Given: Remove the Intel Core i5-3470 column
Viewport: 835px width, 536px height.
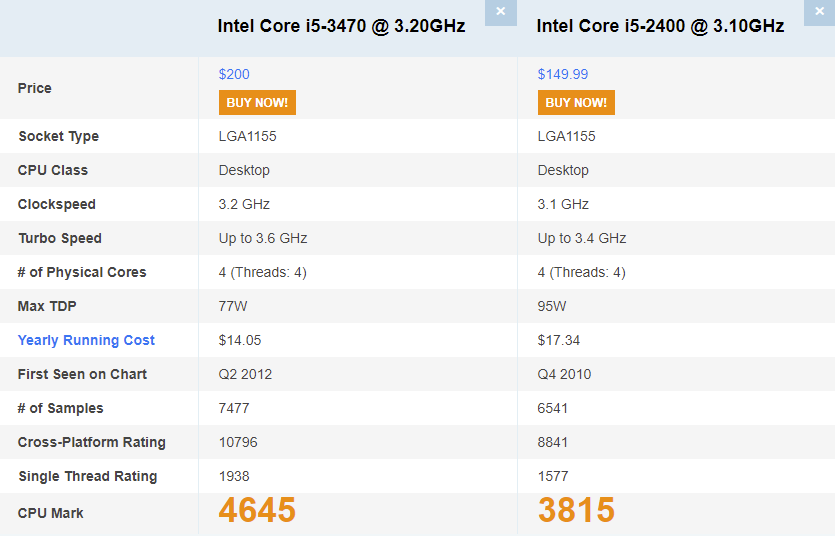Looking at the screenshot, I should [x=501, y=12].
